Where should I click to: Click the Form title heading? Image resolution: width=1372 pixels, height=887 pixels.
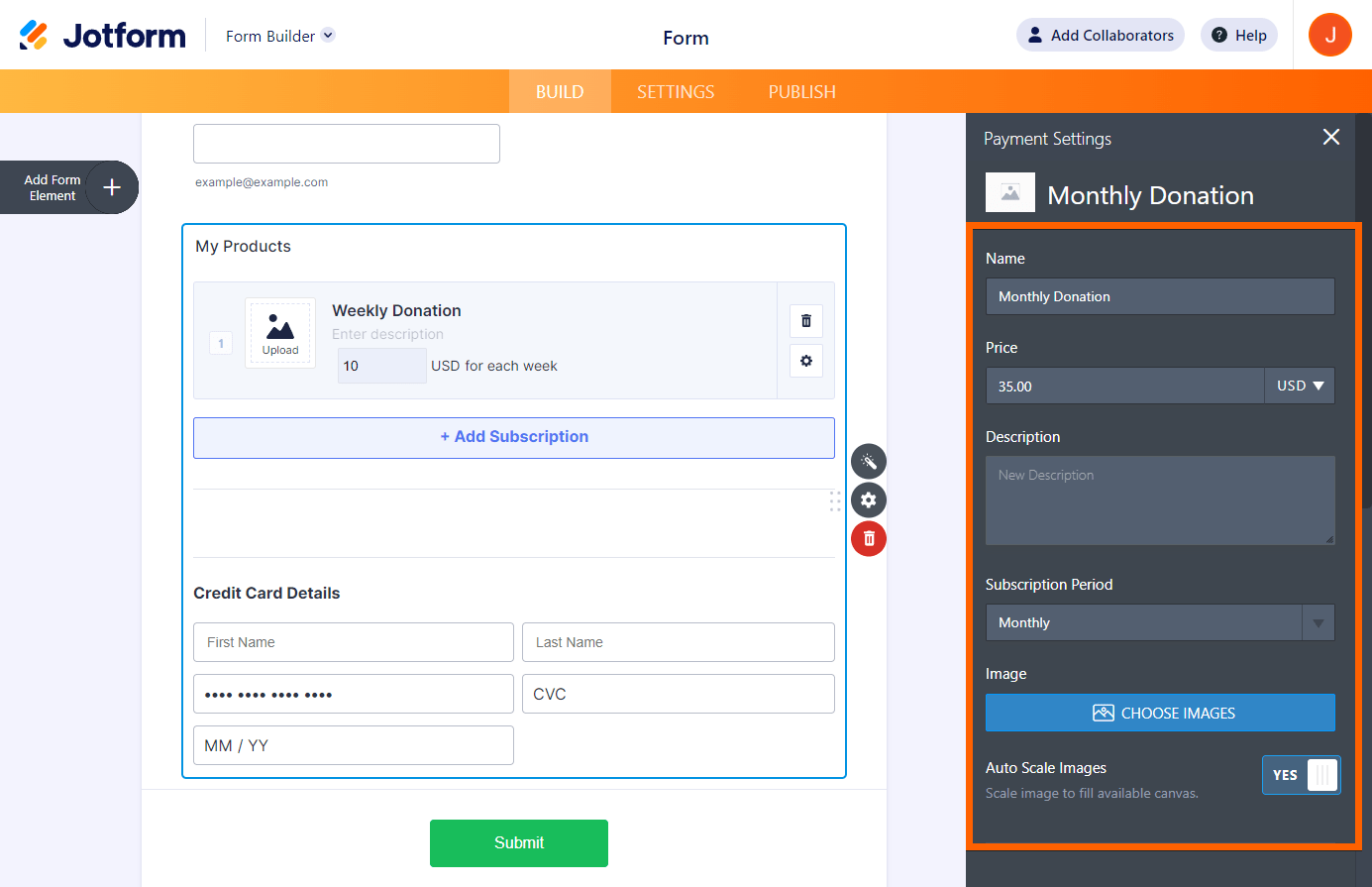coord(686,38)
